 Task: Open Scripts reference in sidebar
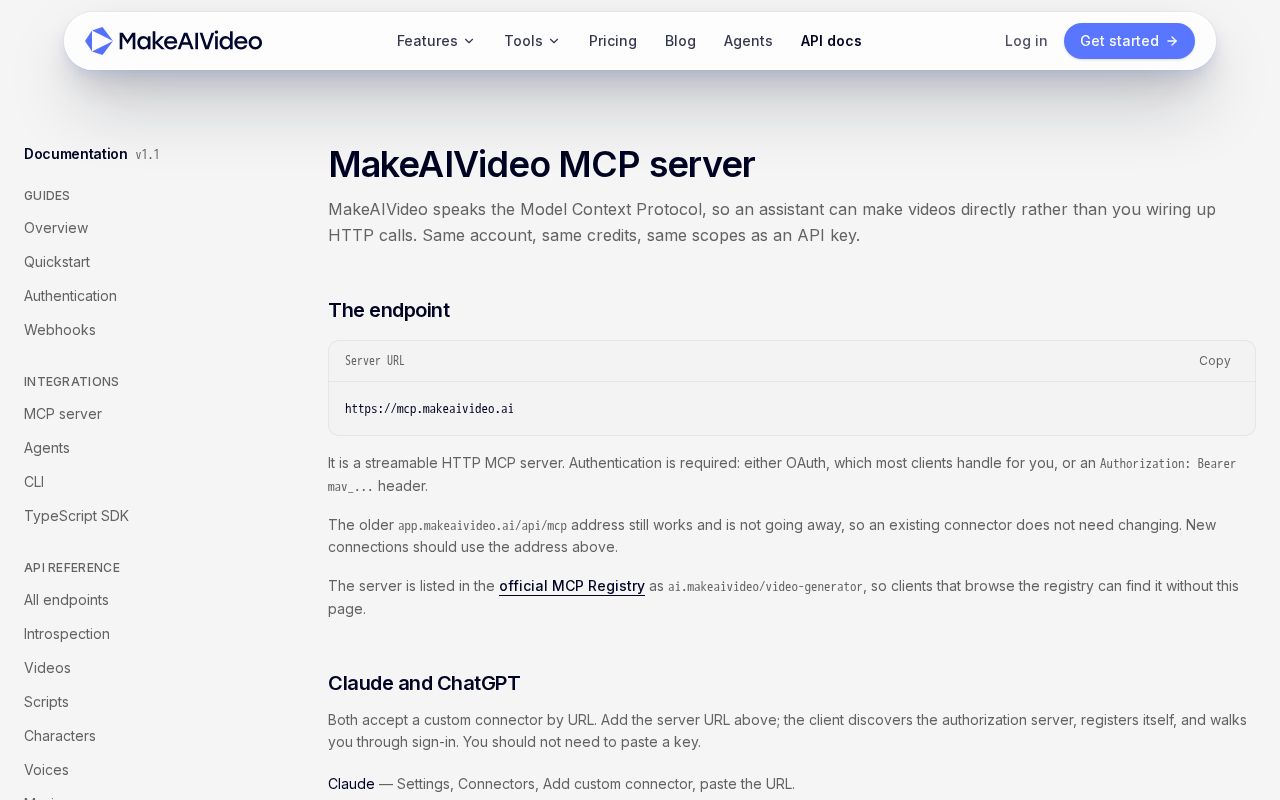click(x=46, y=702)
